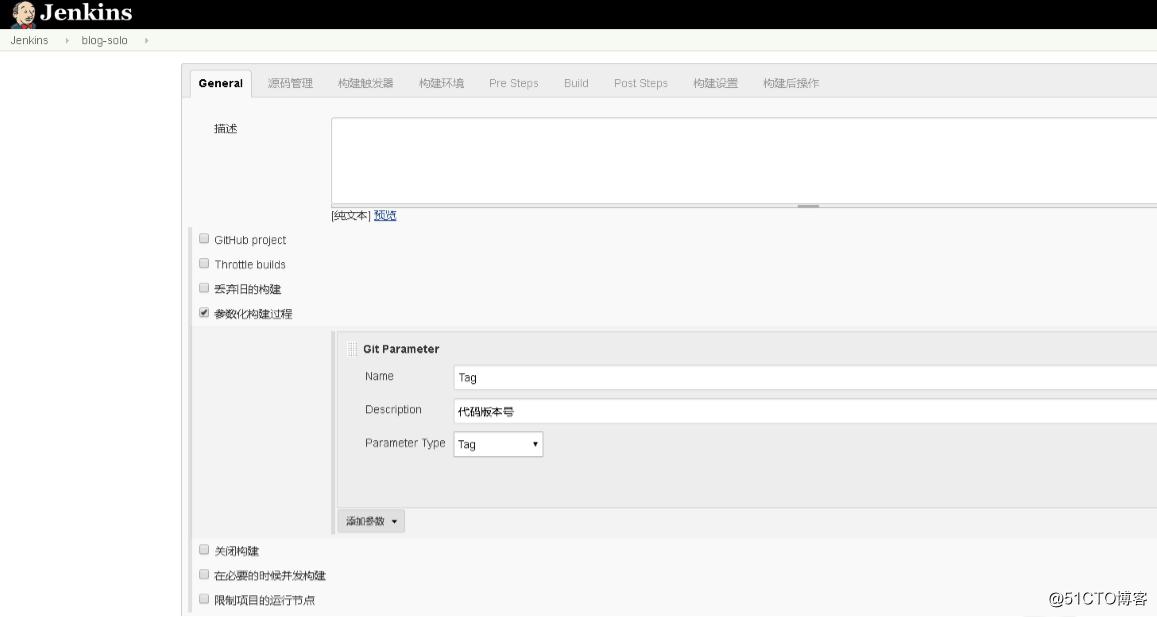Switch to the 源码管理 tab
Screen dimensions: 1157x617
pyautogui.click(x=290, y=83)
